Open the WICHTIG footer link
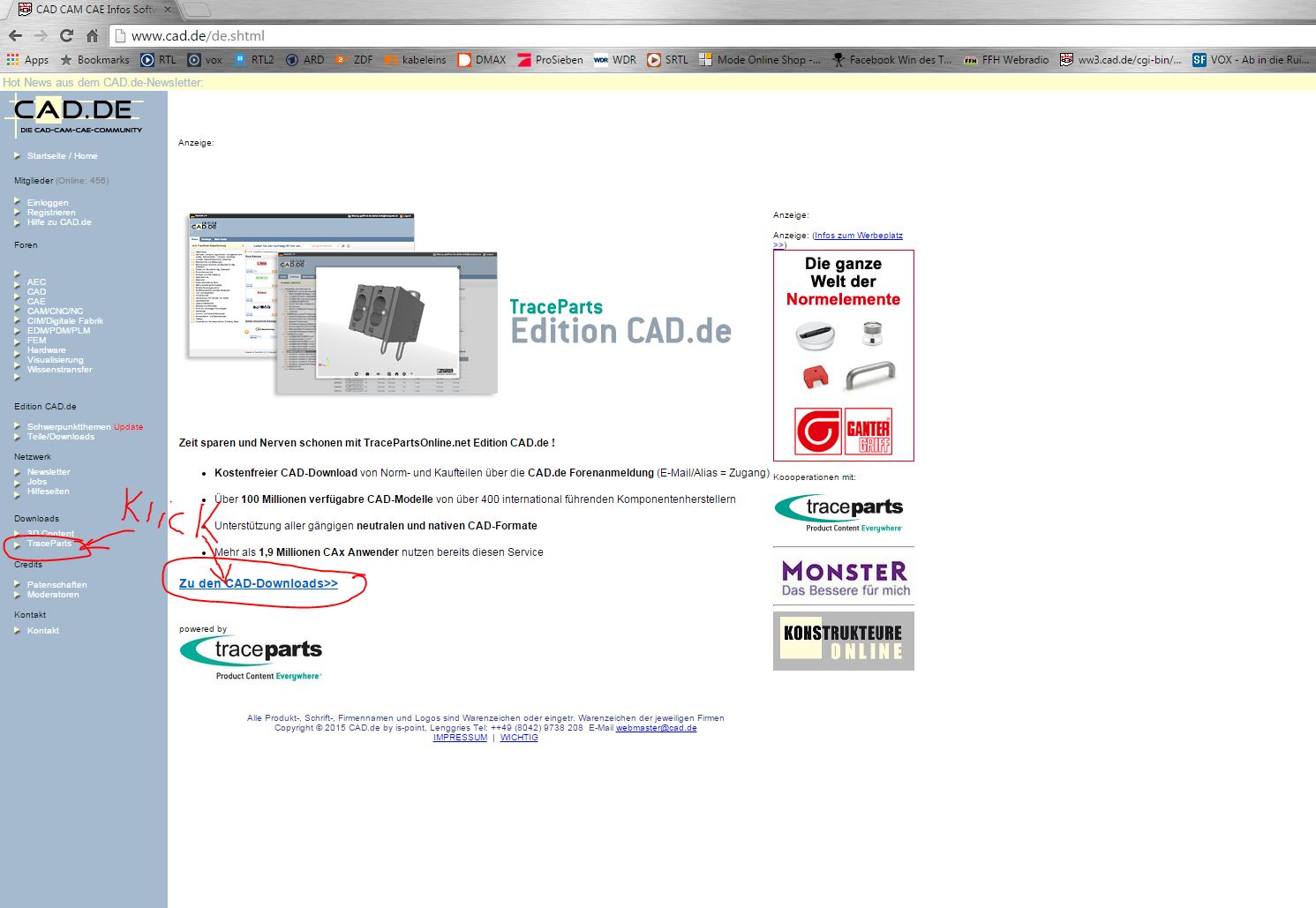1316x908 pixels. click(x=519, y=738)
